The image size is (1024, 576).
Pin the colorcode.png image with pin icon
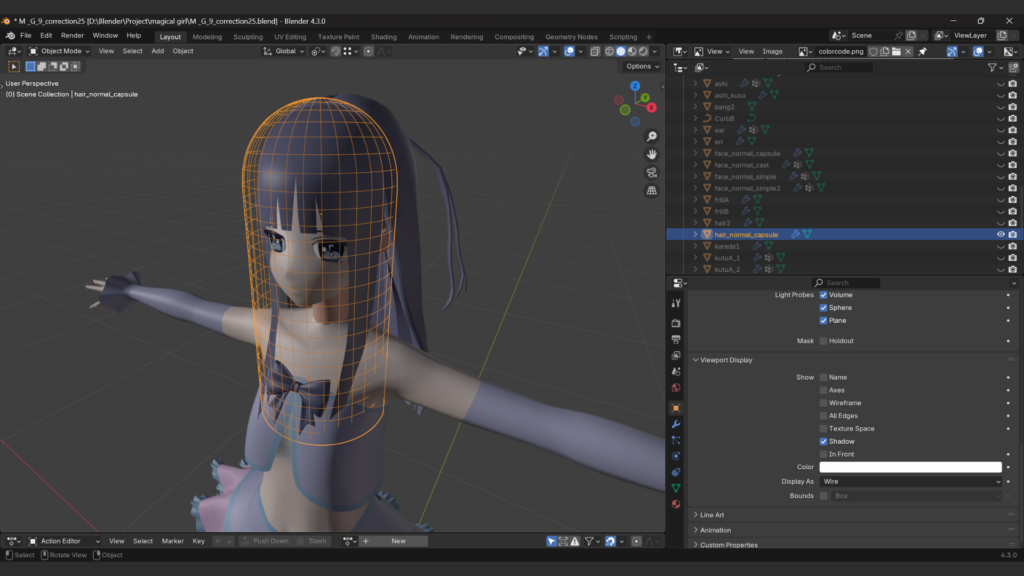[x=922, y=51]
